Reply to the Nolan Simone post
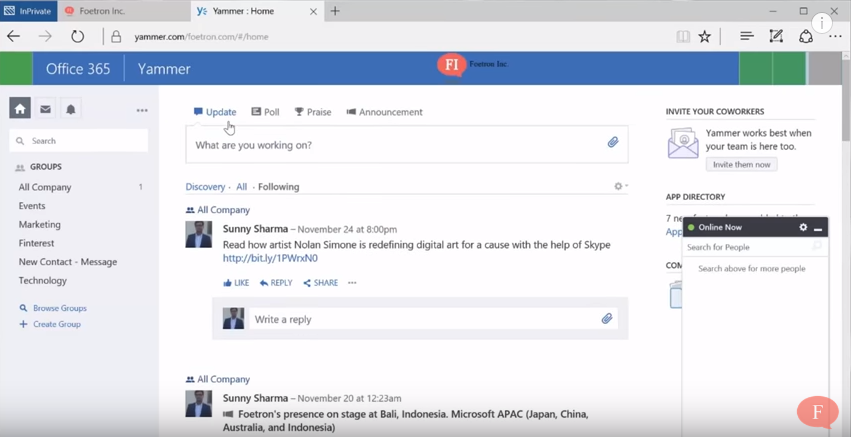This screenshot has width=851, height=437. (276, 283)
